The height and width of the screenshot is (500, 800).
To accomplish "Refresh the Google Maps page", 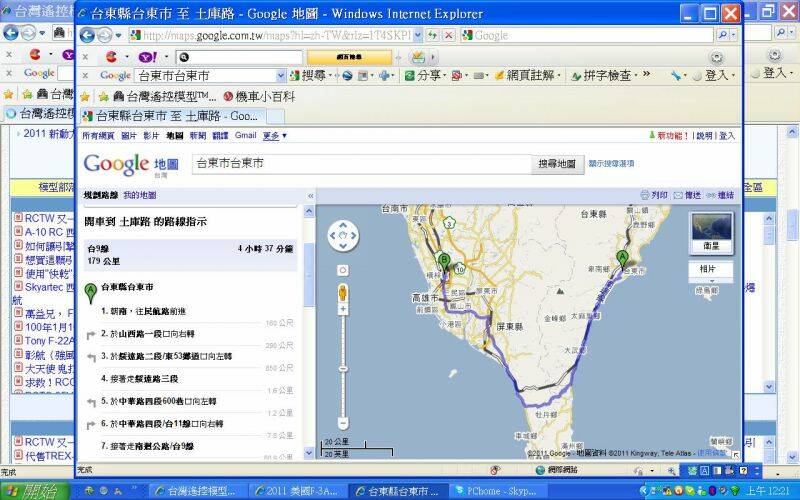I will (433, 35).
